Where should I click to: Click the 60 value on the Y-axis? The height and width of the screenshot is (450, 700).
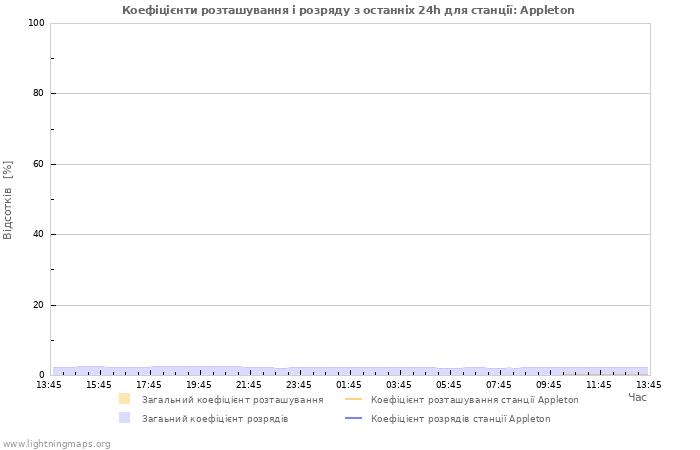coord(38,164)
